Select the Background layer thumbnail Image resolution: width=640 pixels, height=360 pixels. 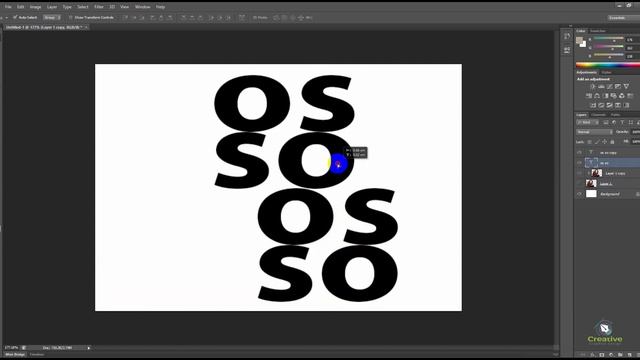pyautogui.click(x=591, y=194)
